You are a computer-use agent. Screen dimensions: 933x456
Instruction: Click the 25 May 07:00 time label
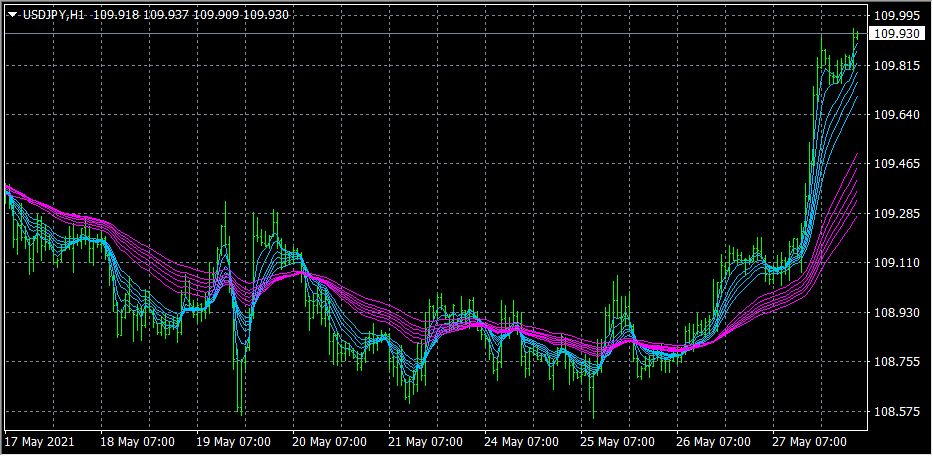[x=618, y=442]
